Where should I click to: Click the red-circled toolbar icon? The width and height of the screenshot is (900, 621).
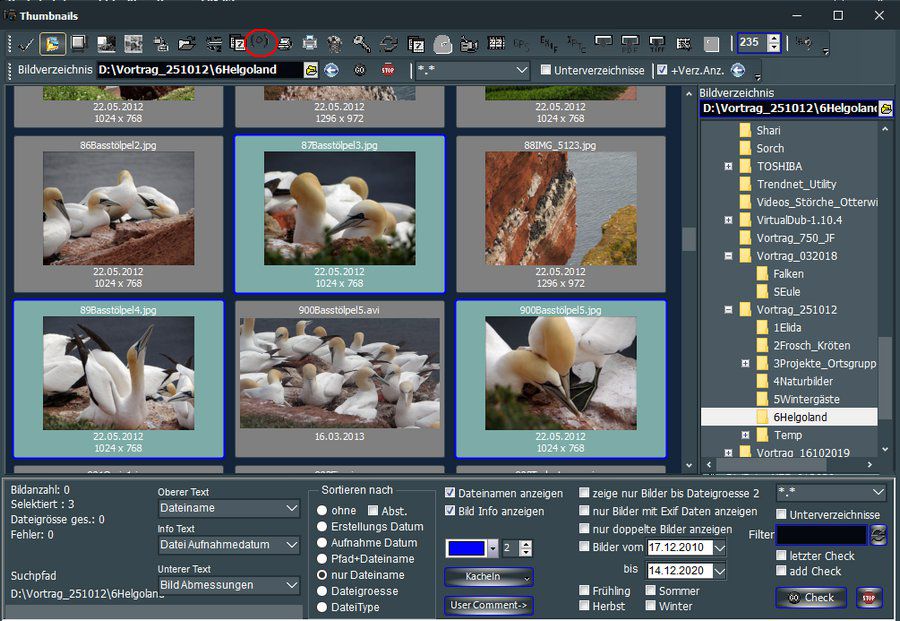[261, 42]
